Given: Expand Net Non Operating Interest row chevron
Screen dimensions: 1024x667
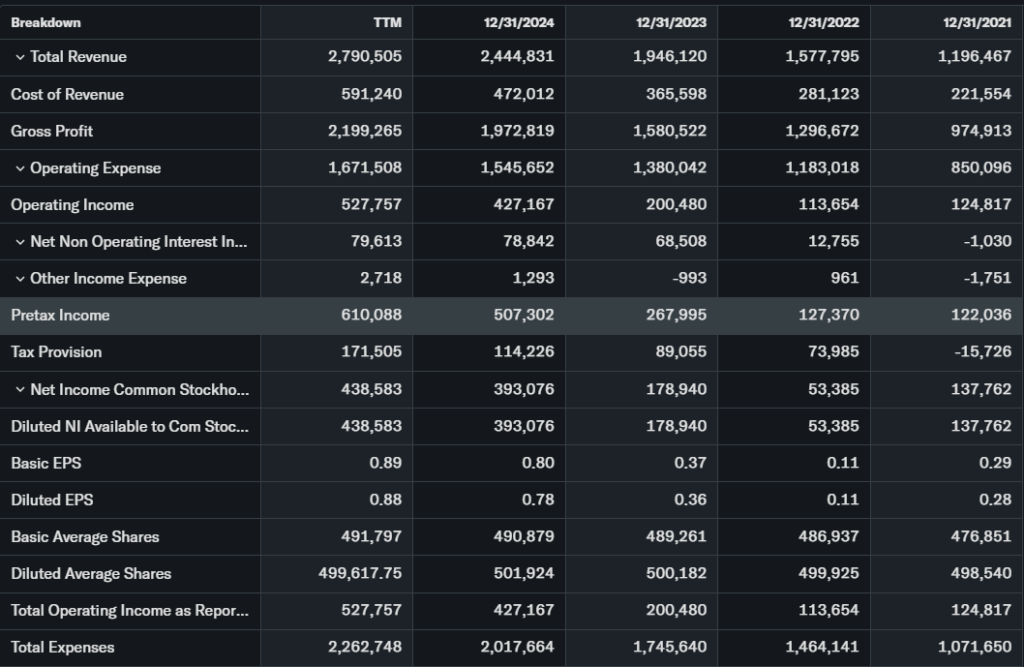Looking at the screenshot, I should (x=19, y=242).
